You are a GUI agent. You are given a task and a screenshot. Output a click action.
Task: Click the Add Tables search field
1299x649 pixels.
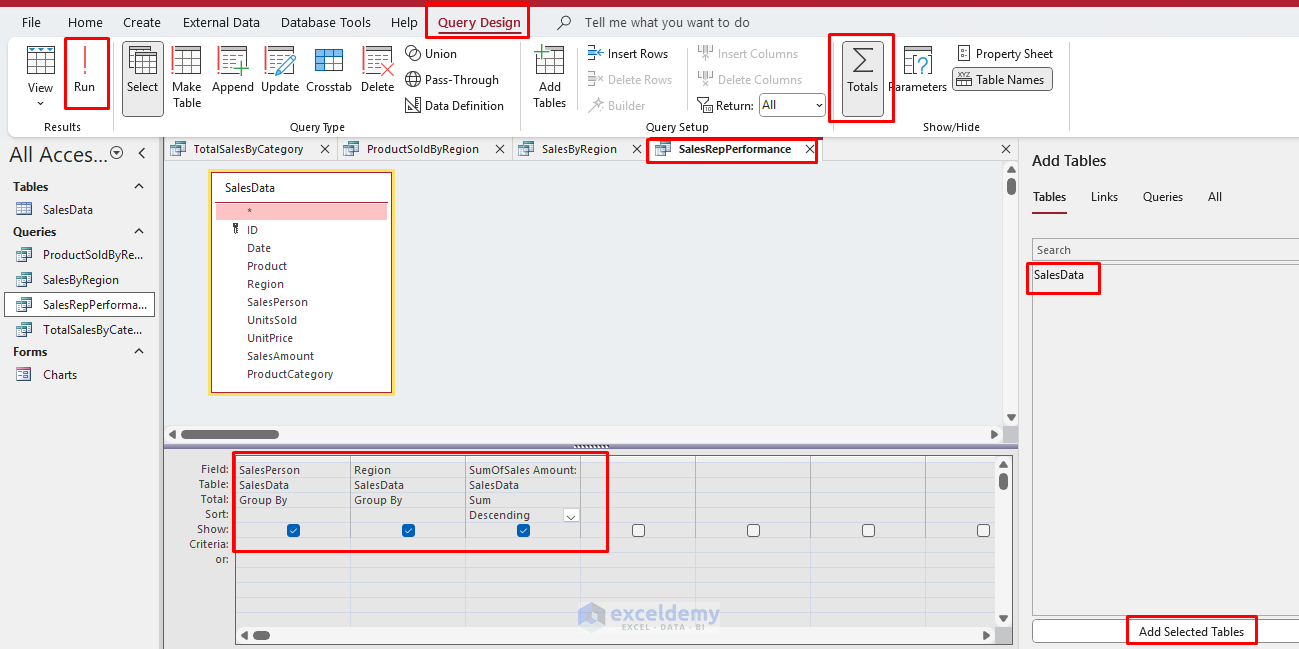coord(1165,250)
